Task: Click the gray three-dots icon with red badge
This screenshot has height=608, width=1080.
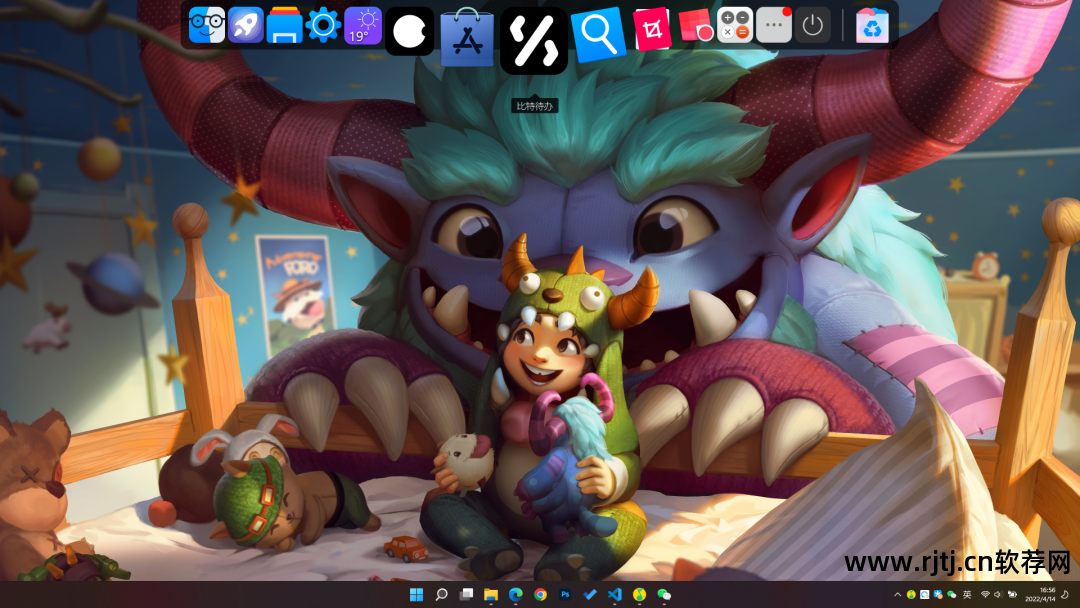Action: [x=773, y=25]
